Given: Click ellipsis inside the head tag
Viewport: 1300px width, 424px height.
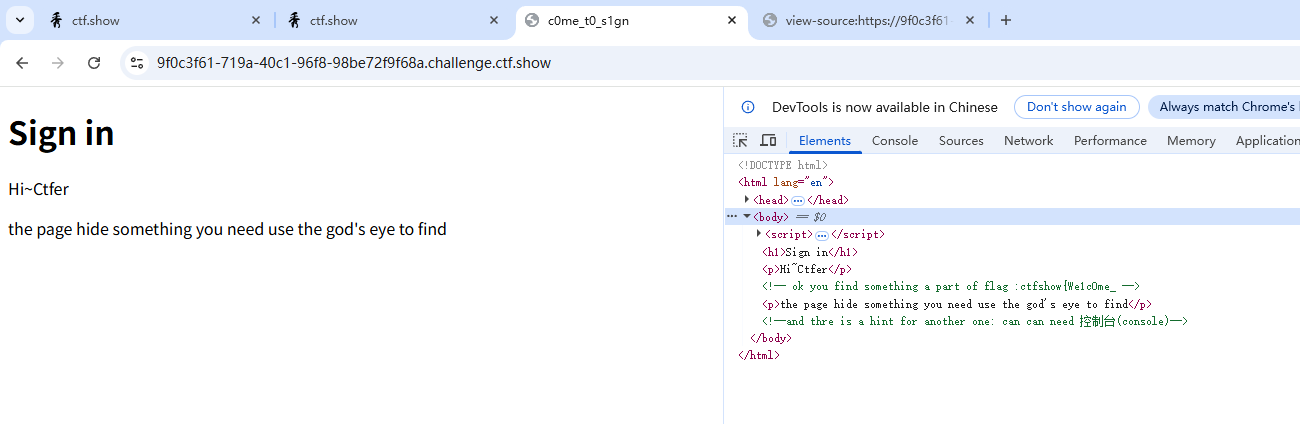Looking at the screenshot, I should coord(798,201).
